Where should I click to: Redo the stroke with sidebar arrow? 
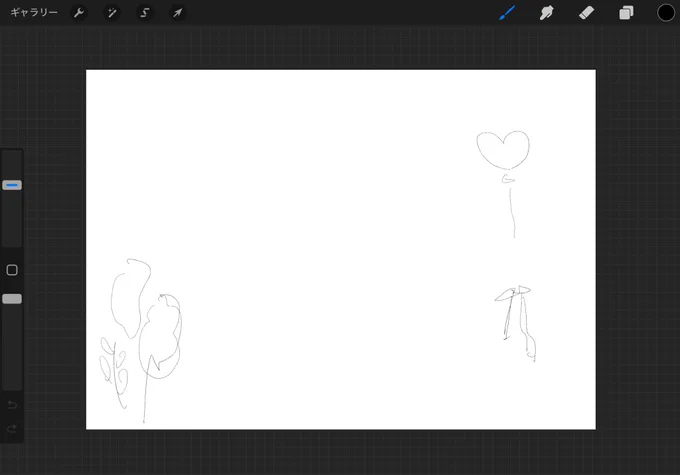pyautogui.click(x=12, y=429)
